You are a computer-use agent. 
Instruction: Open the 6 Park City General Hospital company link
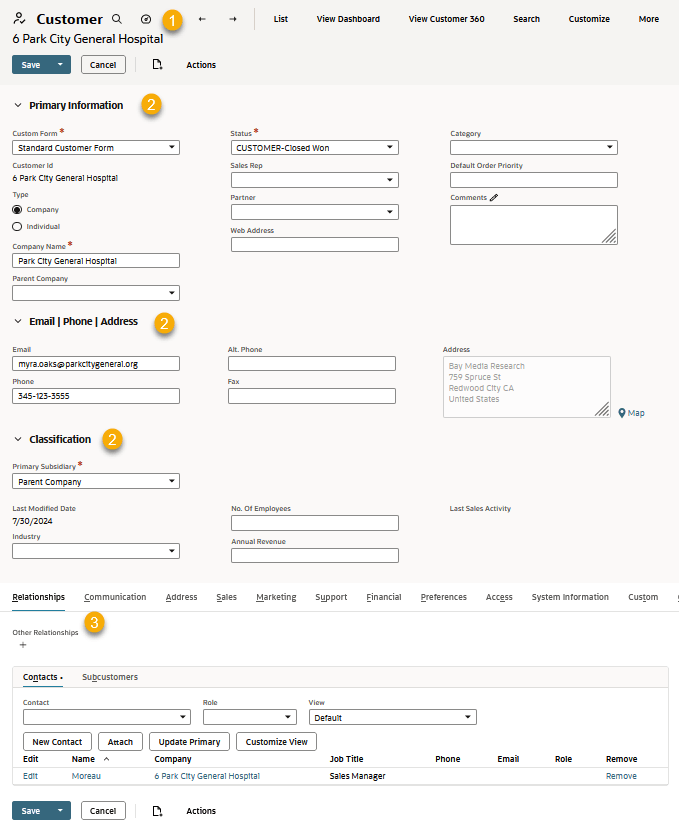[207, 776]
